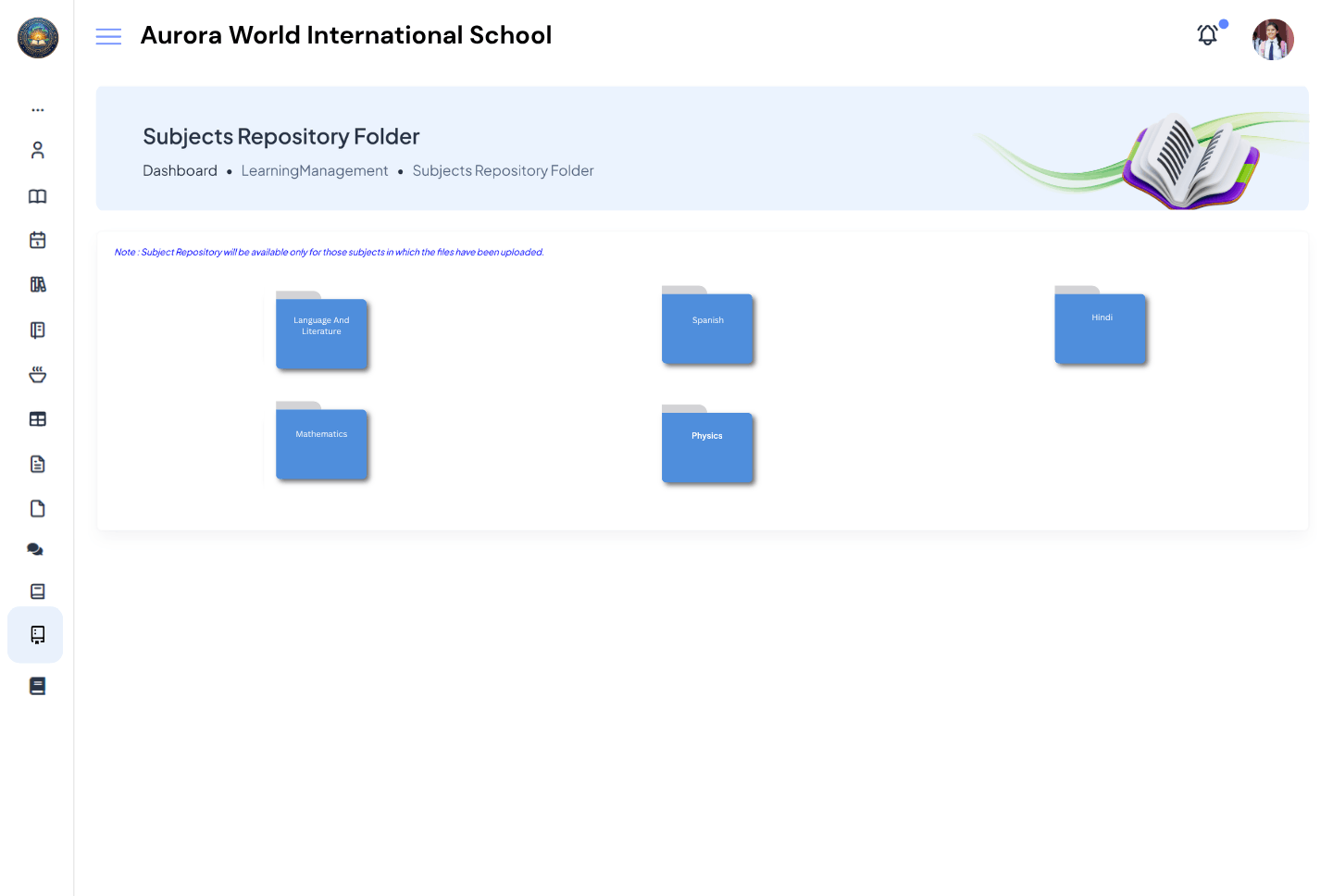Open the journal notebook icon in the sidebar
Viewport: 1333px width, 896px height.
pos(37,330)
